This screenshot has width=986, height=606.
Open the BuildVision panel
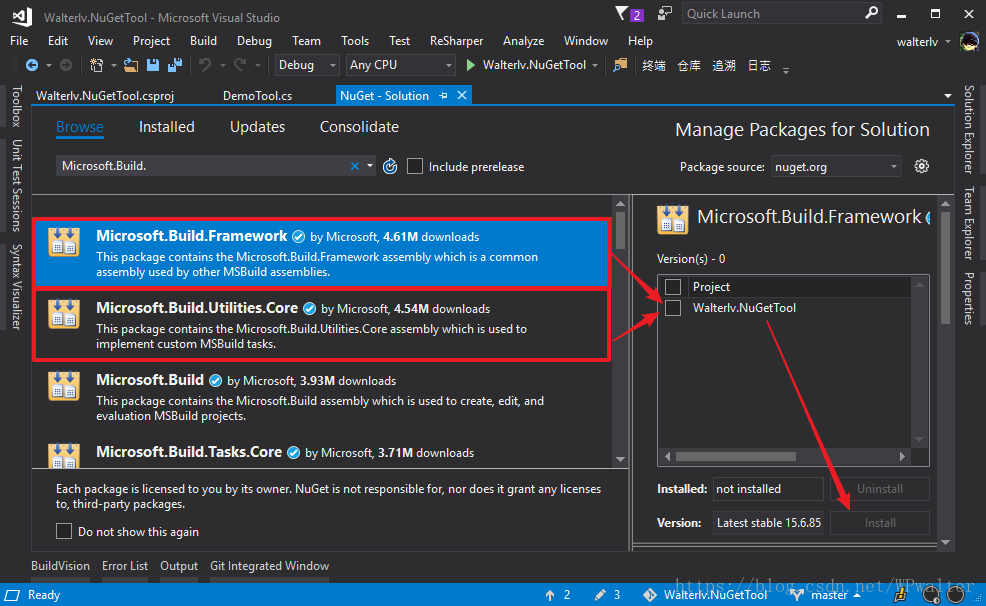tap(60, 566)
